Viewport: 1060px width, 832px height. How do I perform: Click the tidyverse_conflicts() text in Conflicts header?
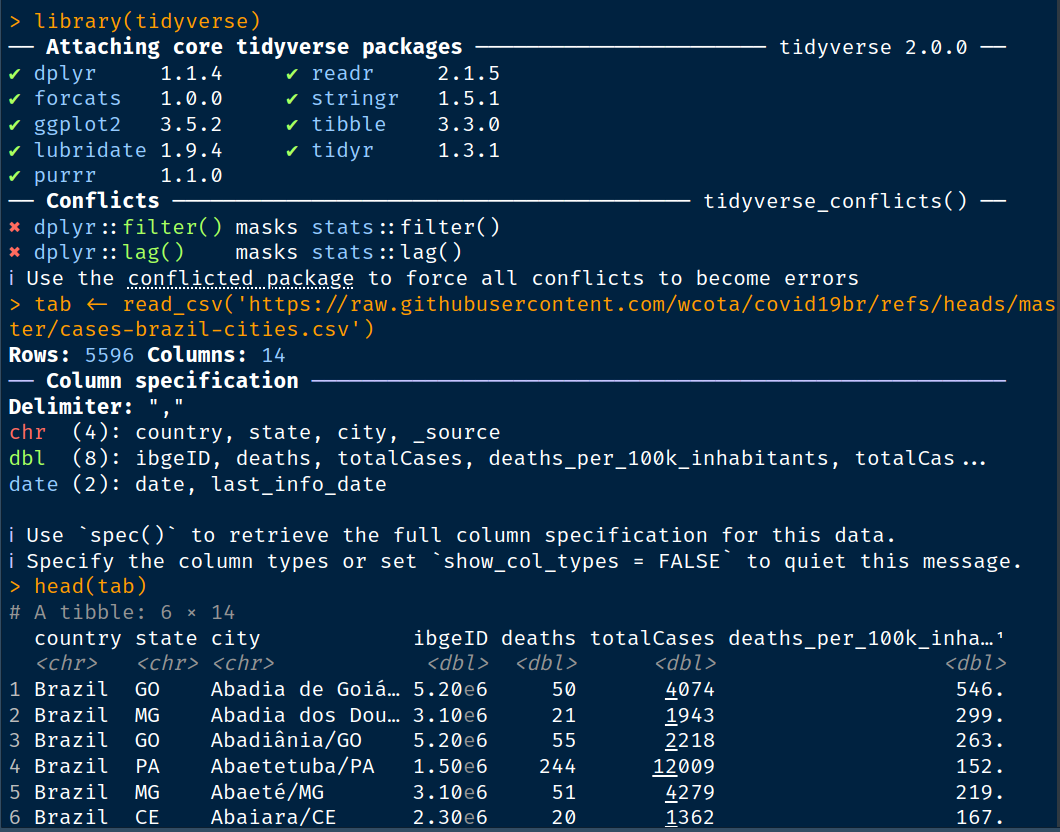tap(835, 202)
